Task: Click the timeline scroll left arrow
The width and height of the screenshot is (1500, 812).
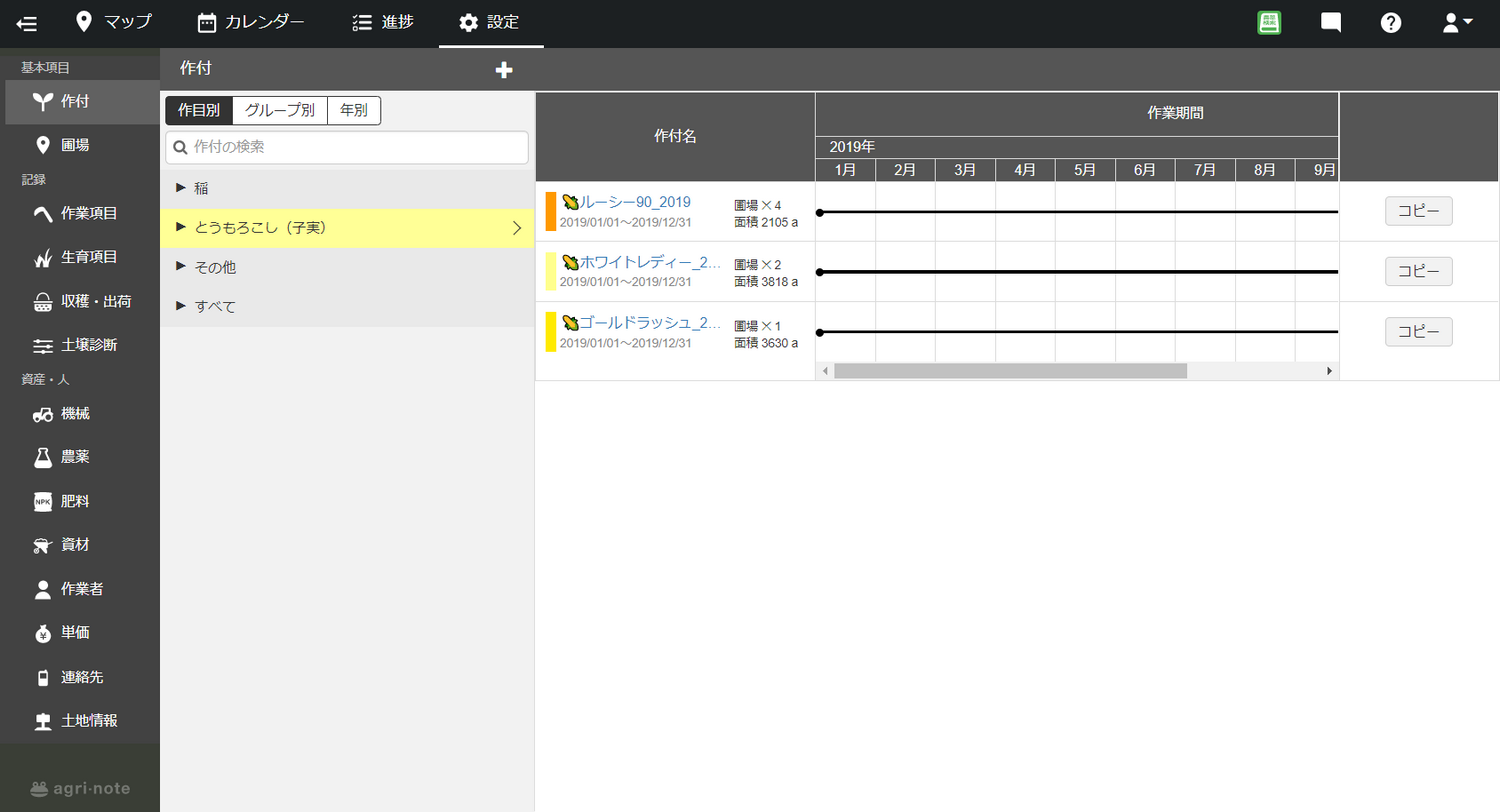Action: pyautogui.click(x=825, y=371)
